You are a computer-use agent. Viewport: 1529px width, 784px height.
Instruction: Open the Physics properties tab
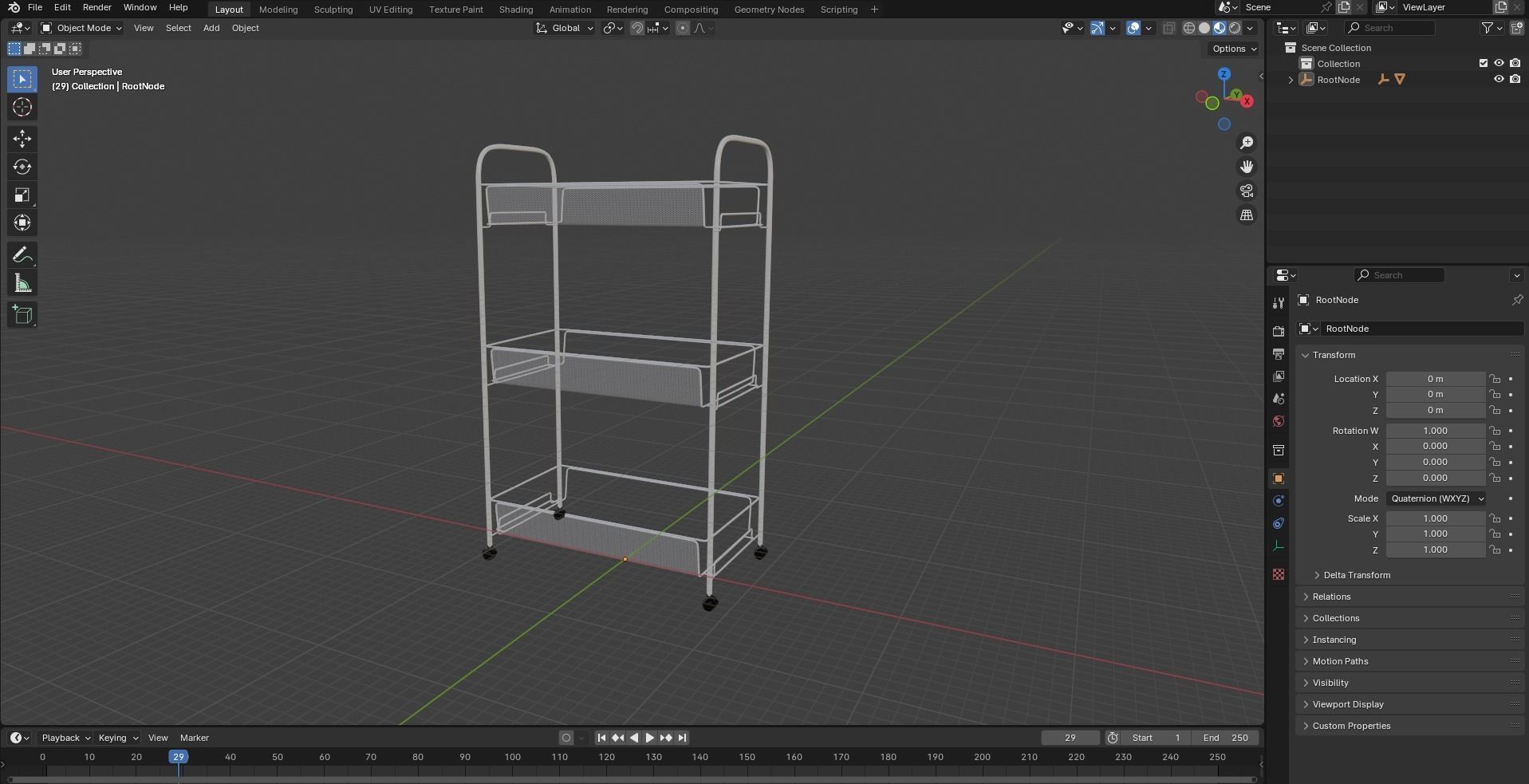click(x=1279, y=501)
